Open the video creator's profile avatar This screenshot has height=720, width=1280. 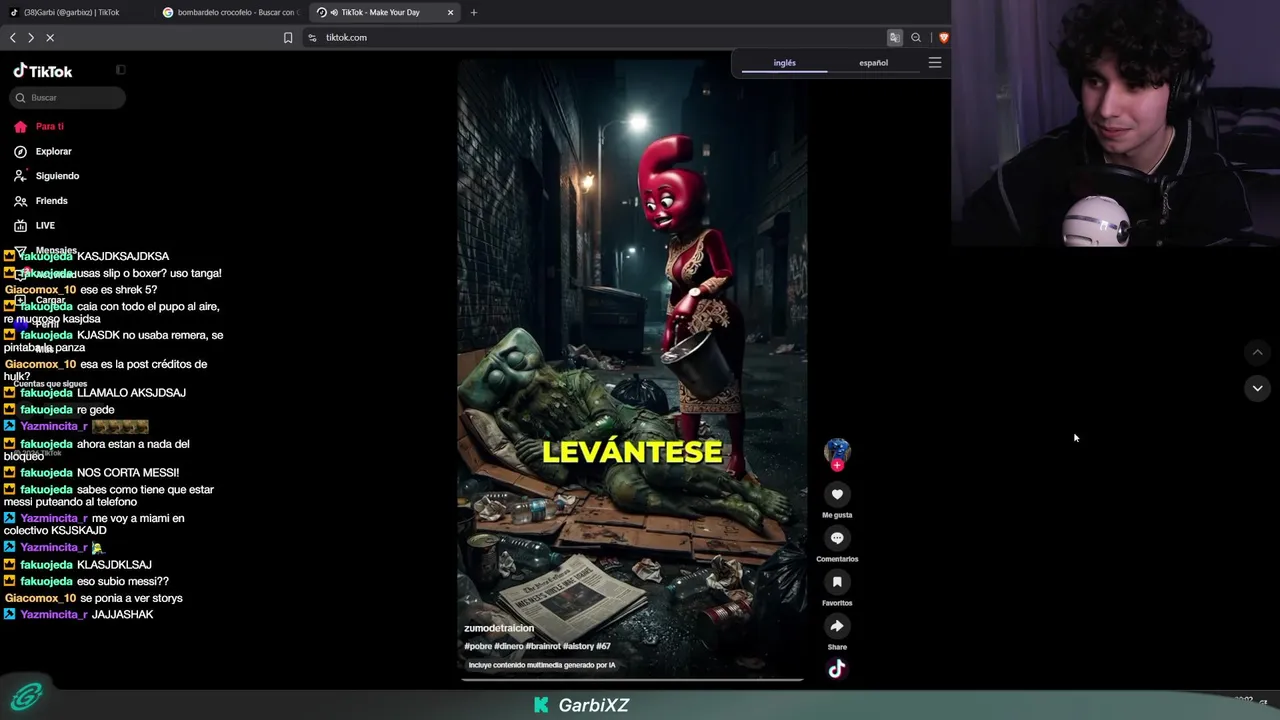[837, 451]
